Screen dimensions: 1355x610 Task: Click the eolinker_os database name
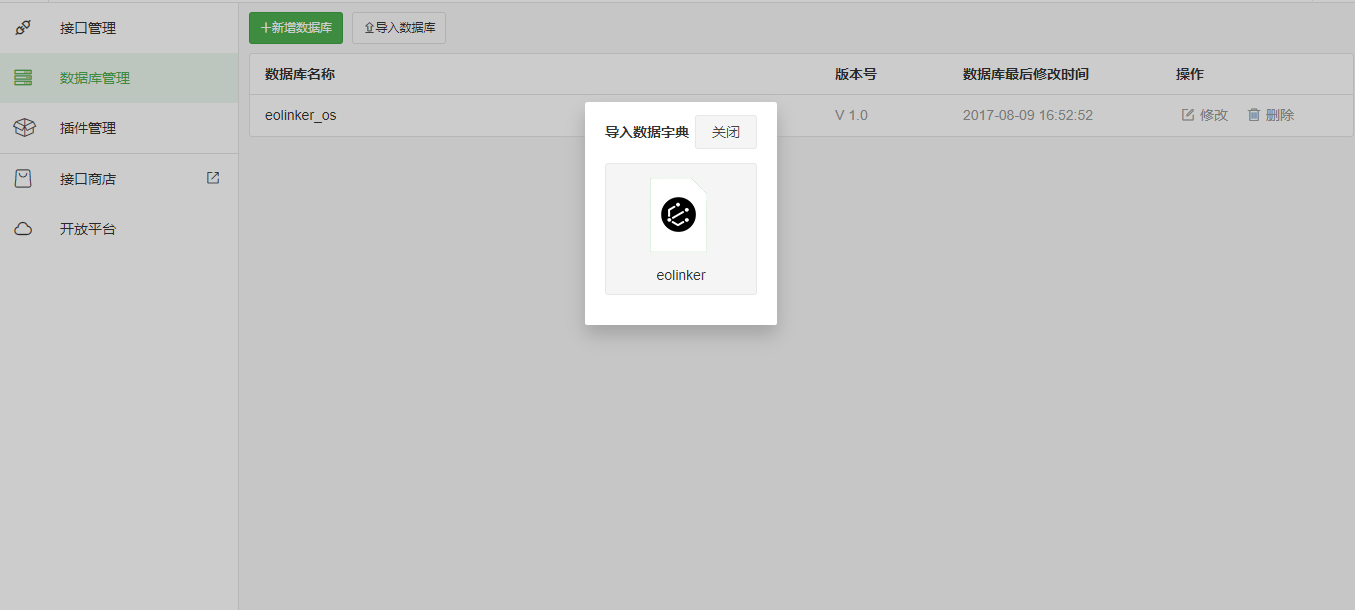(x=301, y=115)
